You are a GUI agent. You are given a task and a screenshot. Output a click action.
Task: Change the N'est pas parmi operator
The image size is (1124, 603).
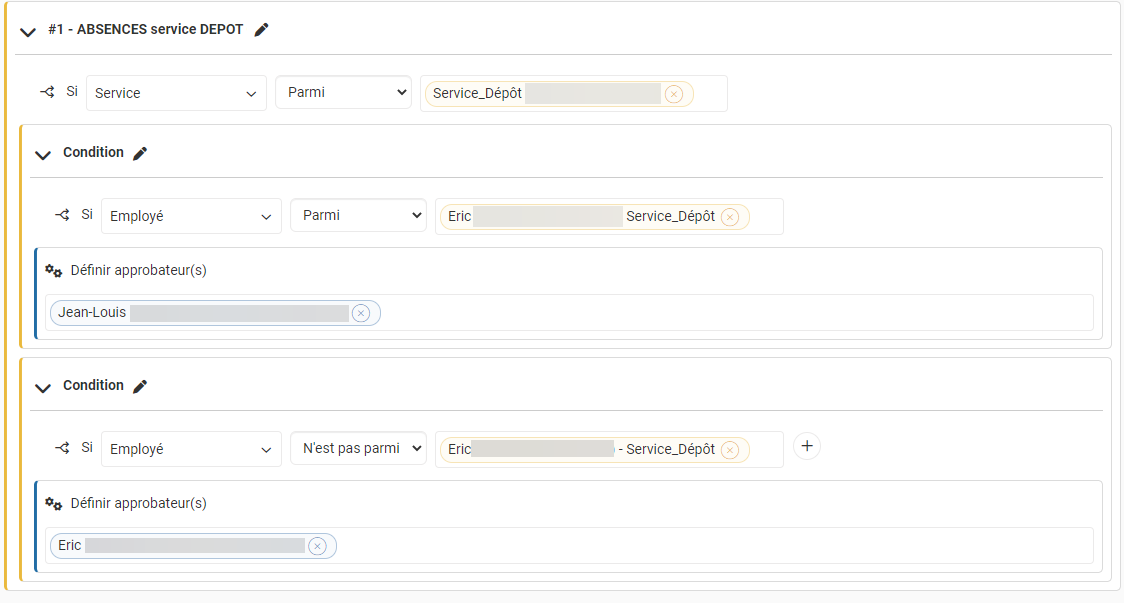[x=358, y=449]
